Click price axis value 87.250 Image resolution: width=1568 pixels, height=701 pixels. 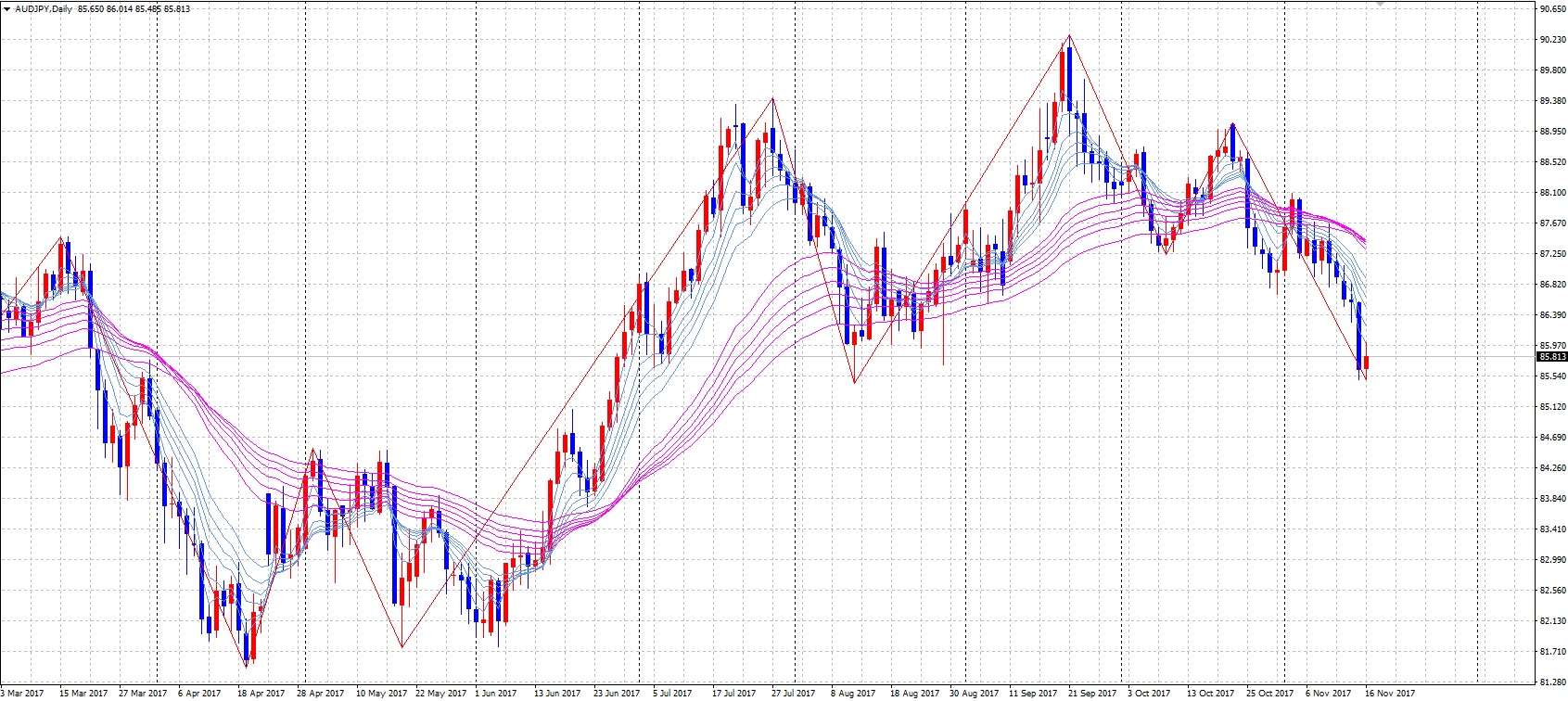pyautogui.click(x=1553, y=254)
